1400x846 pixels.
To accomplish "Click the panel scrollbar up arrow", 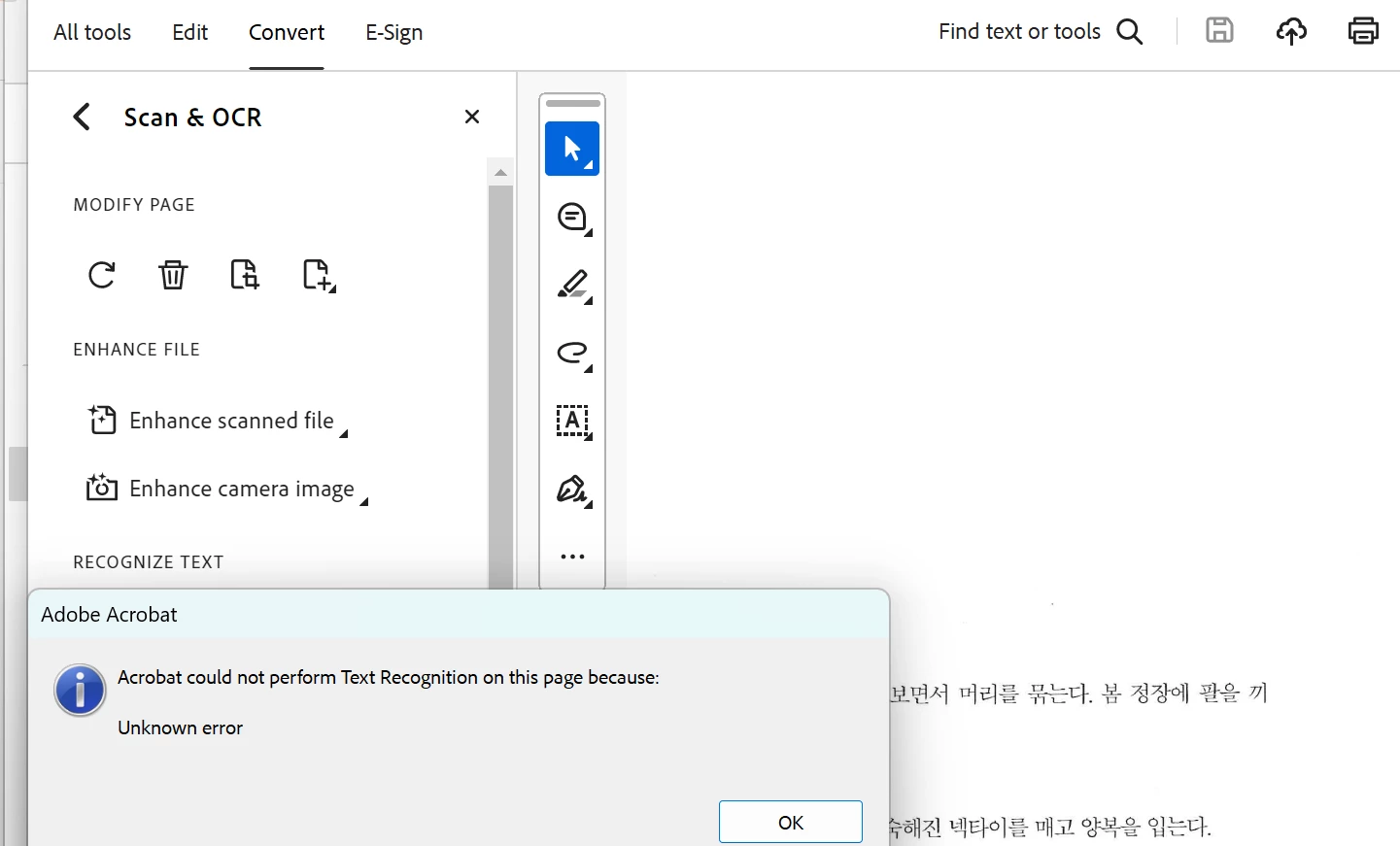I will coord(500,173).
